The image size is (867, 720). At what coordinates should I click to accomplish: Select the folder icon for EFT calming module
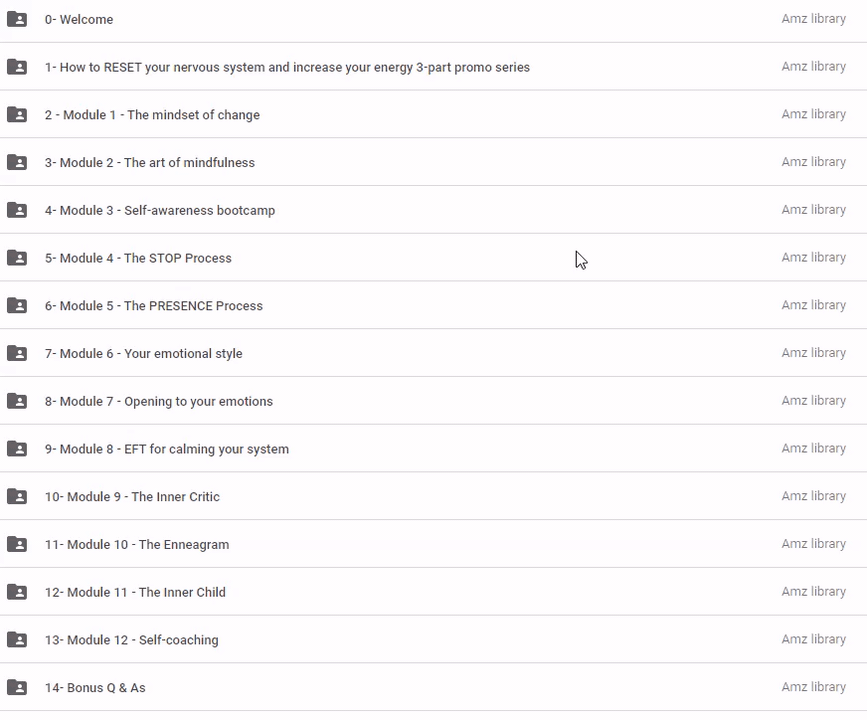pyautogui.click(x=17, y=449)
